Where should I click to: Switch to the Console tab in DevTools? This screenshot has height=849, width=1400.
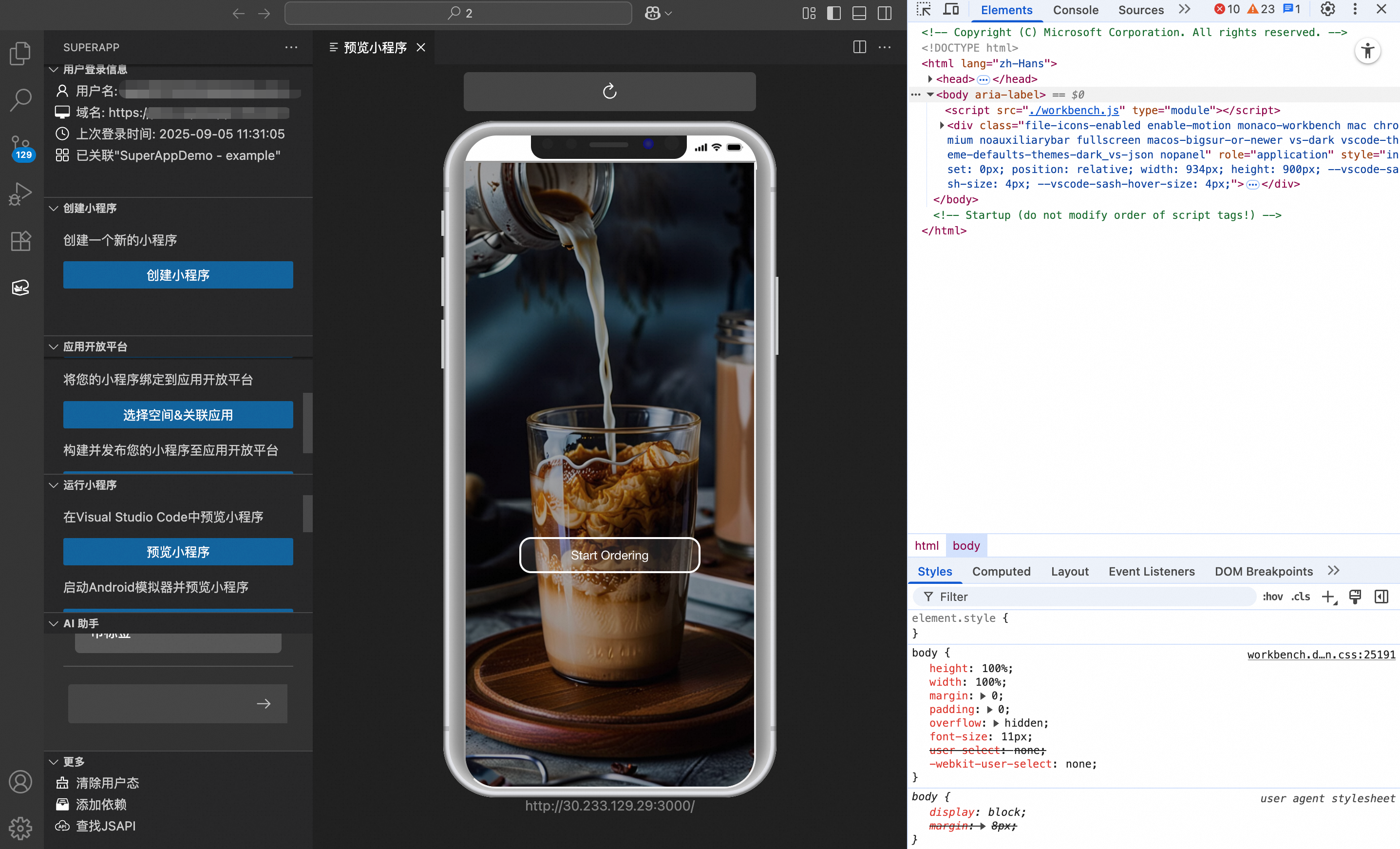pos(1075,10)
